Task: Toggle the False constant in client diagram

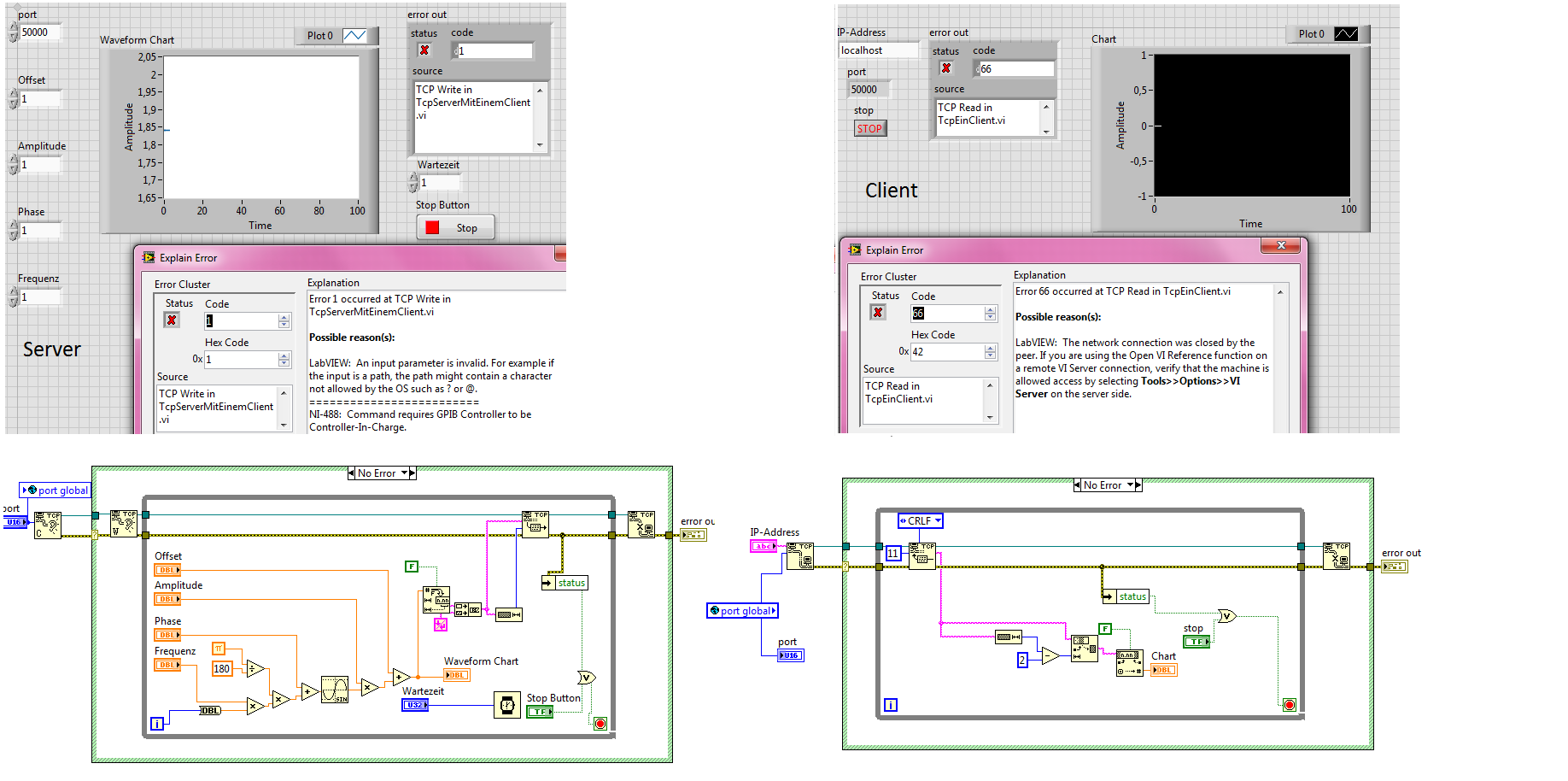Action: pos(1105,629)
